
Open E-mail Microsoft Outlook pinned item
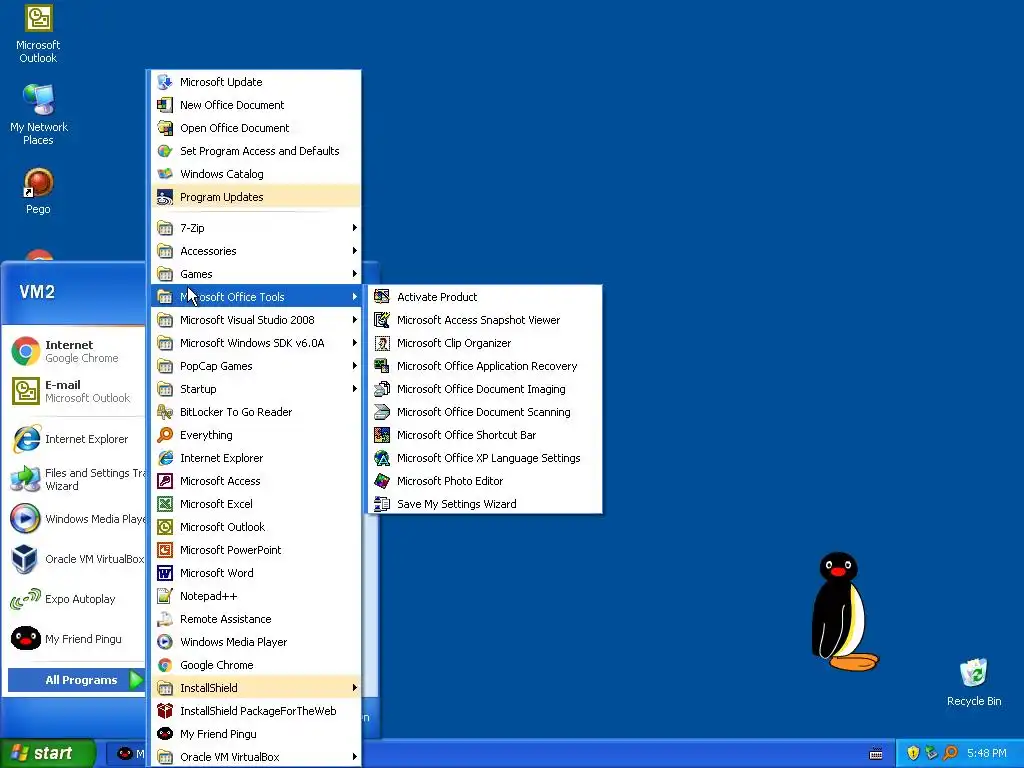(x=76, y=391)
